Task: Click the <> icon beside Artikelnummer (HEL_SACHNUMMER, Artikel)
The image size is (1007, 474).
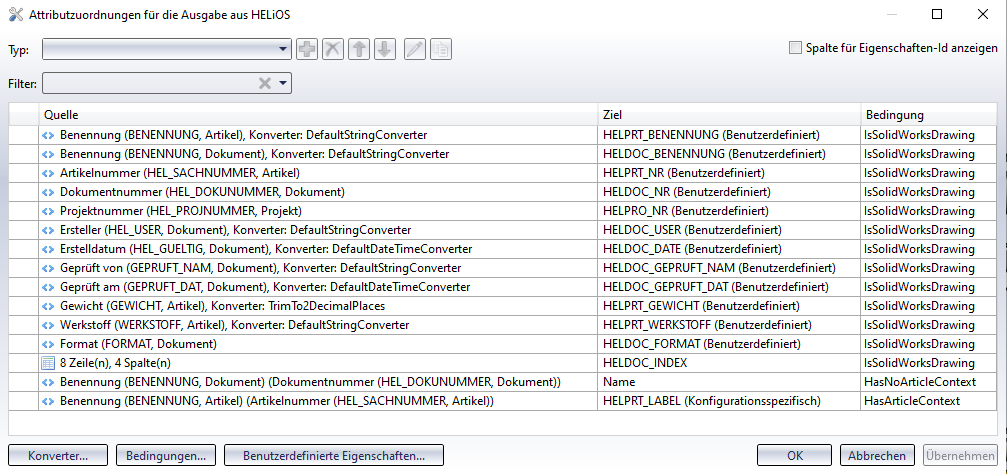Action: tap(48, 173)
